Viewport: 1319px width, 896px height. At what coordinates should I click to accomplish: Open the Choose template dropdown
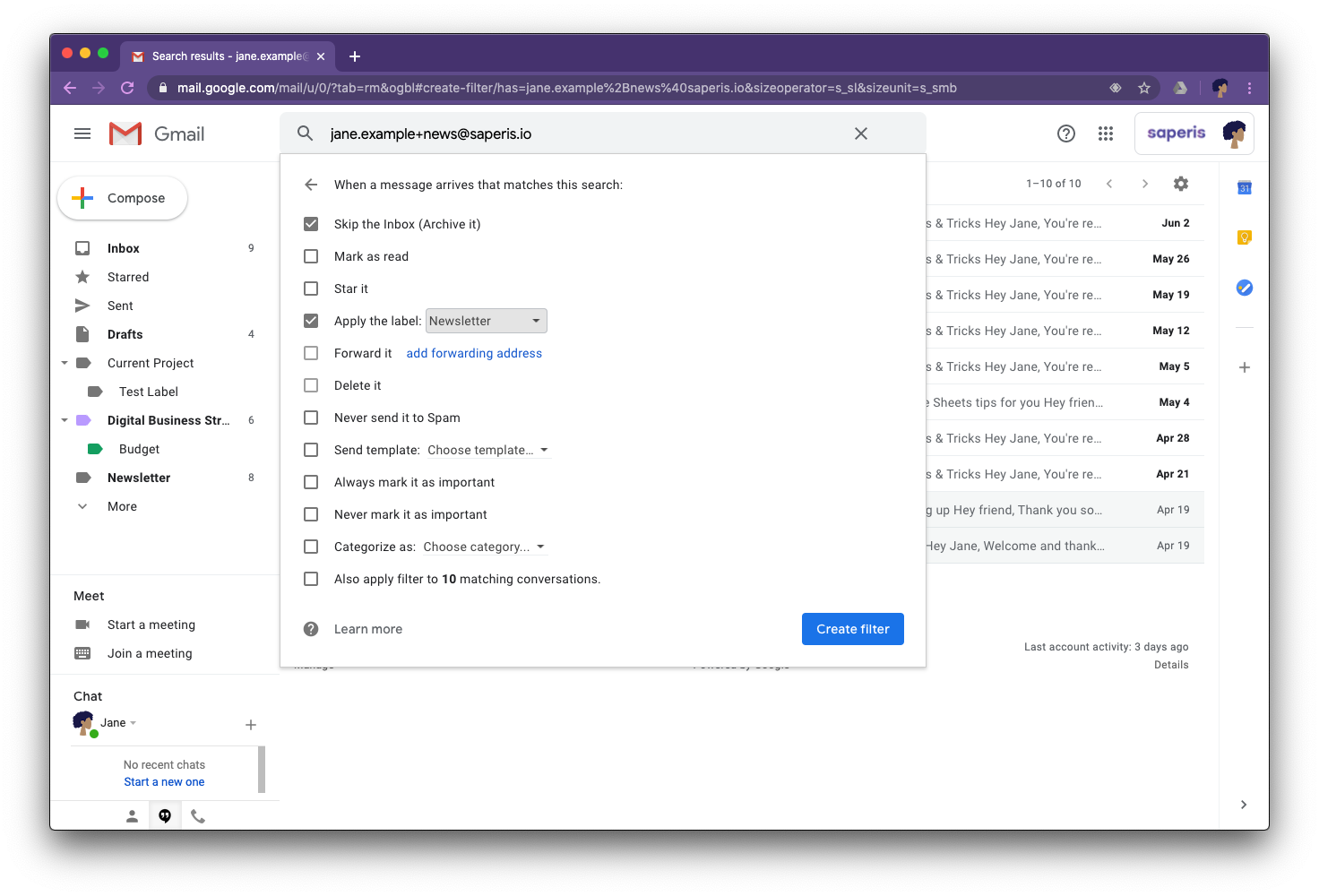(x=487, y=449)
